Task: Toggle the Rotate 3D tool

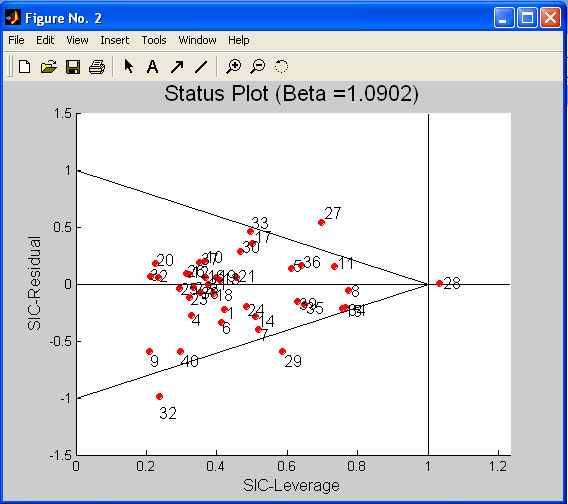Action: 281,67
